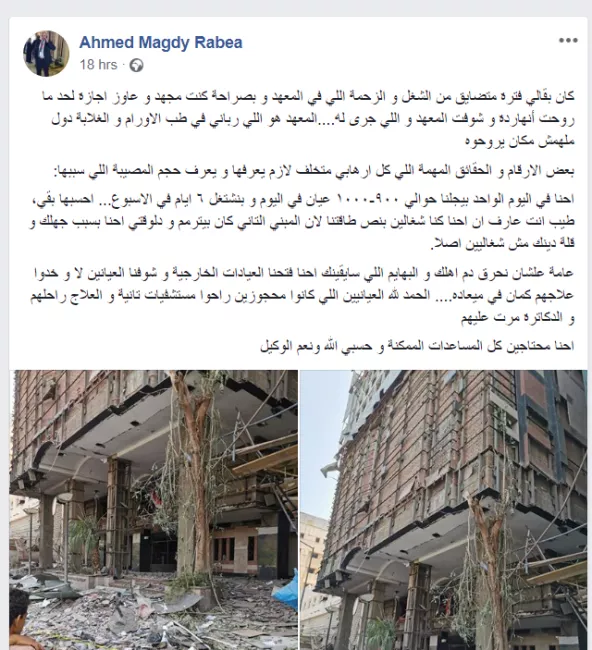The image size is (592, 650).
Task: Click the fourth paragraph about outpatient clinics
Action: coord(302,295)
